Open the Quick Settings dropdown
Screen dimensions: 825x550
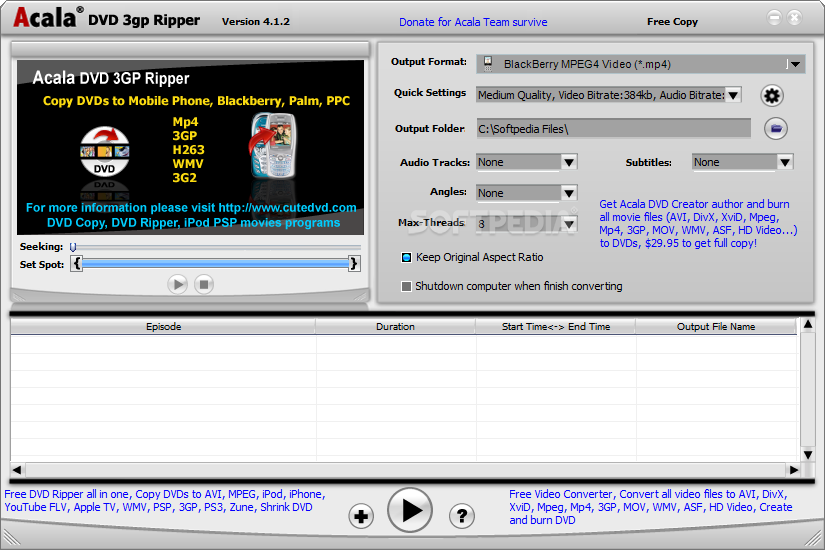[x=733, y=95]
